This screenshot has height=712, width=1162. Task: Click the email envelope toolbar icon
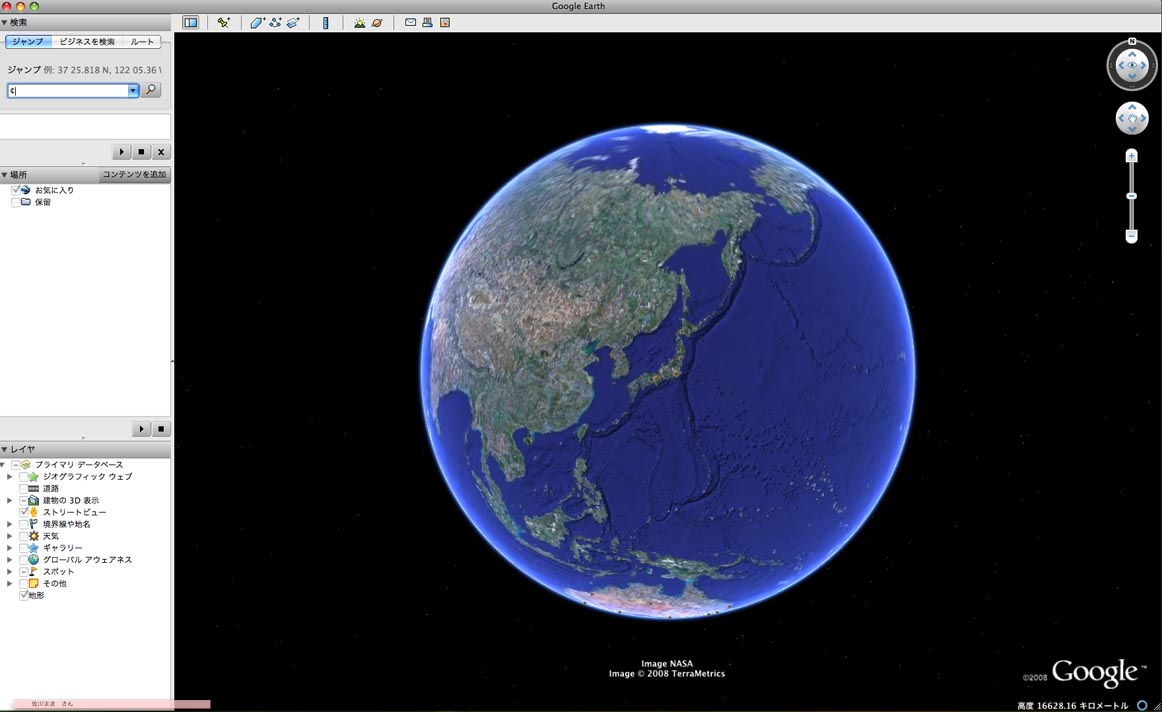[x=410, y=22]
